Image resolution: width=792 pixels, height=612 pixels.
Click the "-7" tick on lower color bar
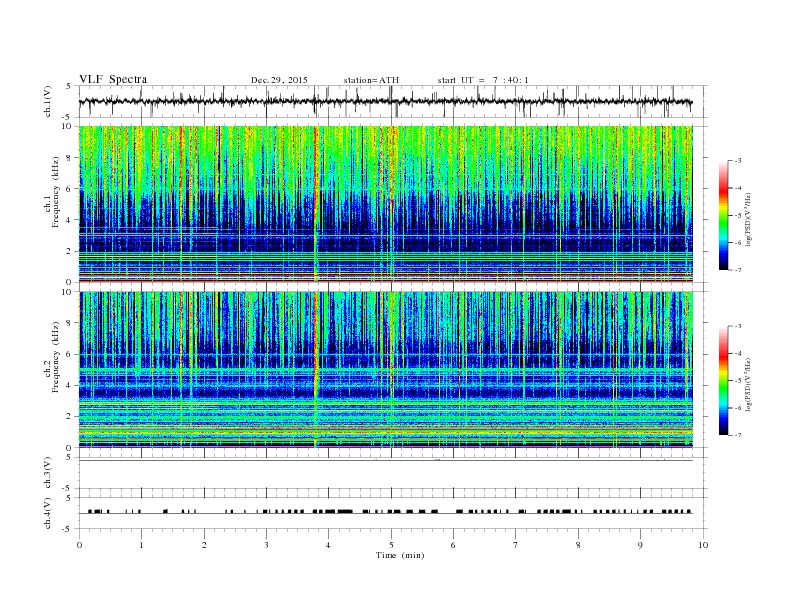(738, 435)
